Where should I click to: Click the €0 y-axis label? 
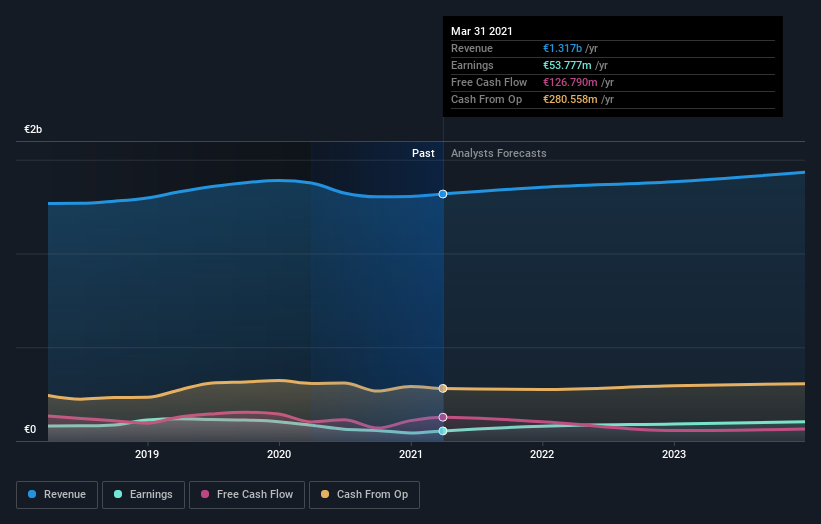coord(30,429)
